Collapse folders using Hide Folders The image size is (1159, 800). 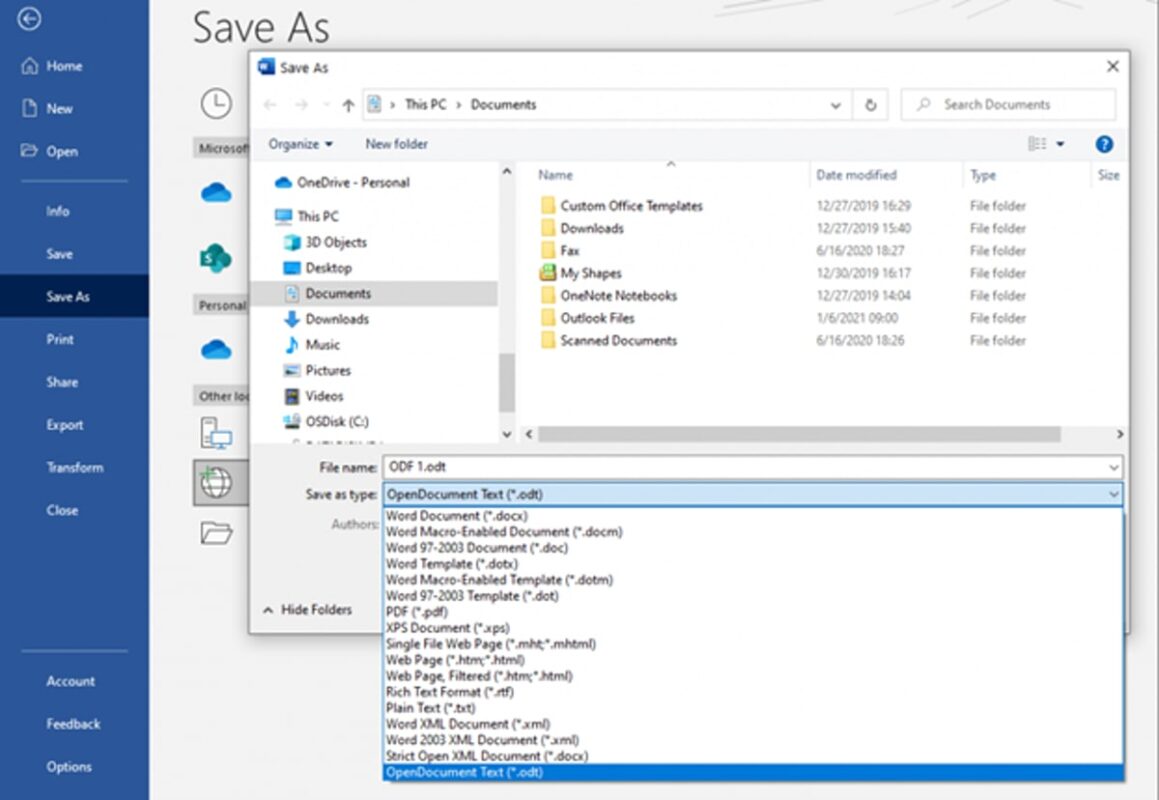pos(311,609)
